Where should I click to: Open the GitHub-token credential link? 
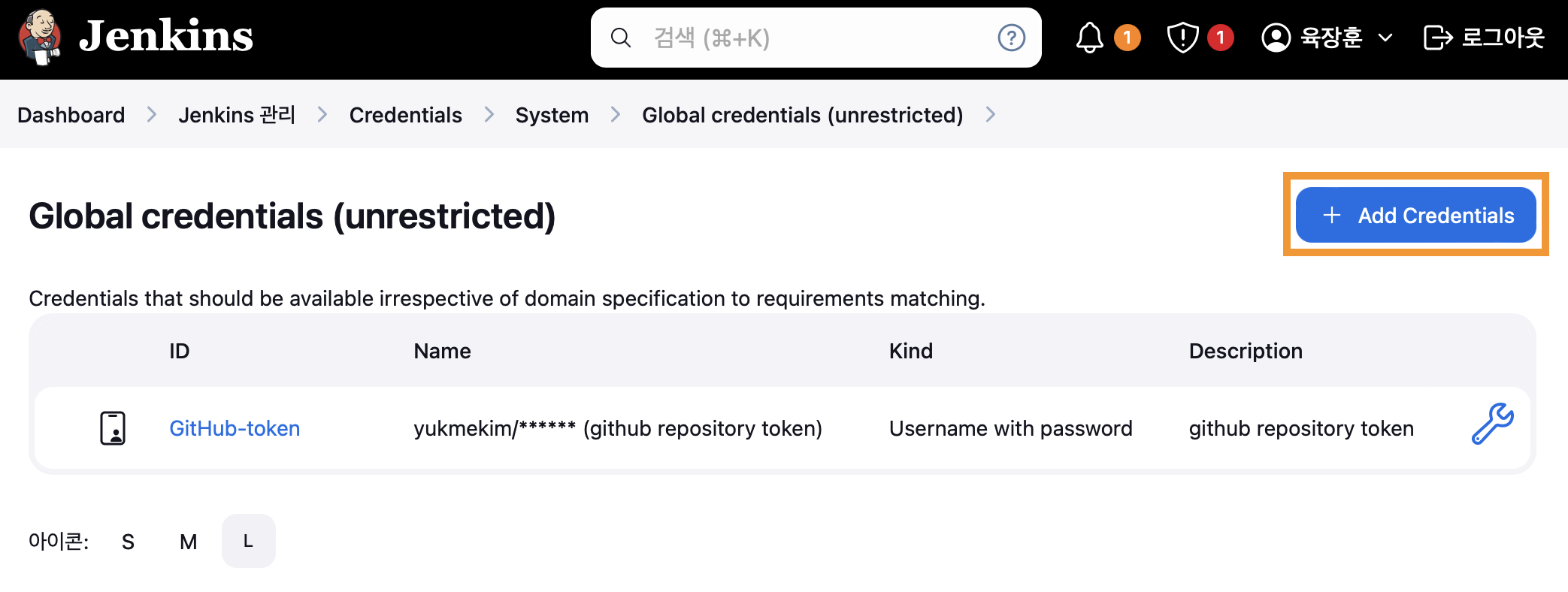click(x=235, y=428)
